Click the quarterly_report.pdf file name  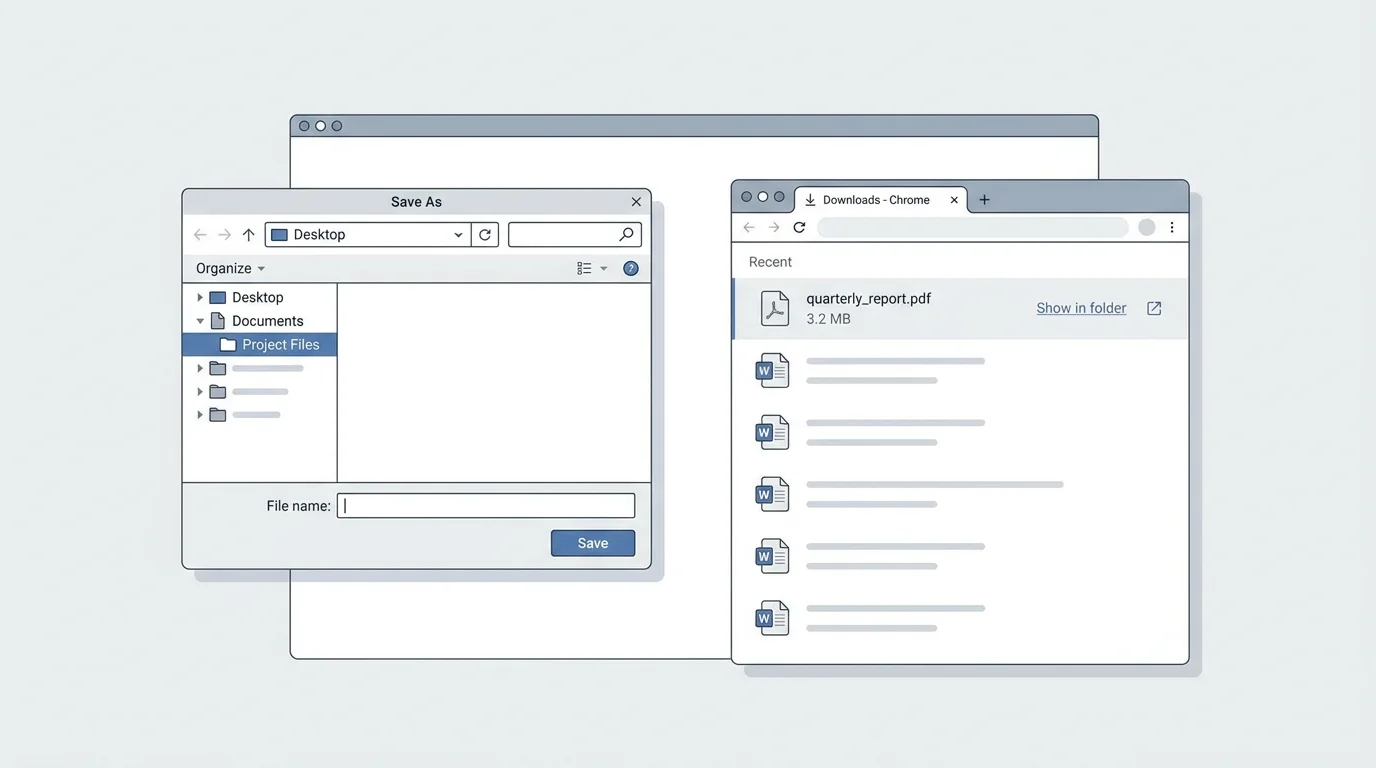tap(868, 298)
